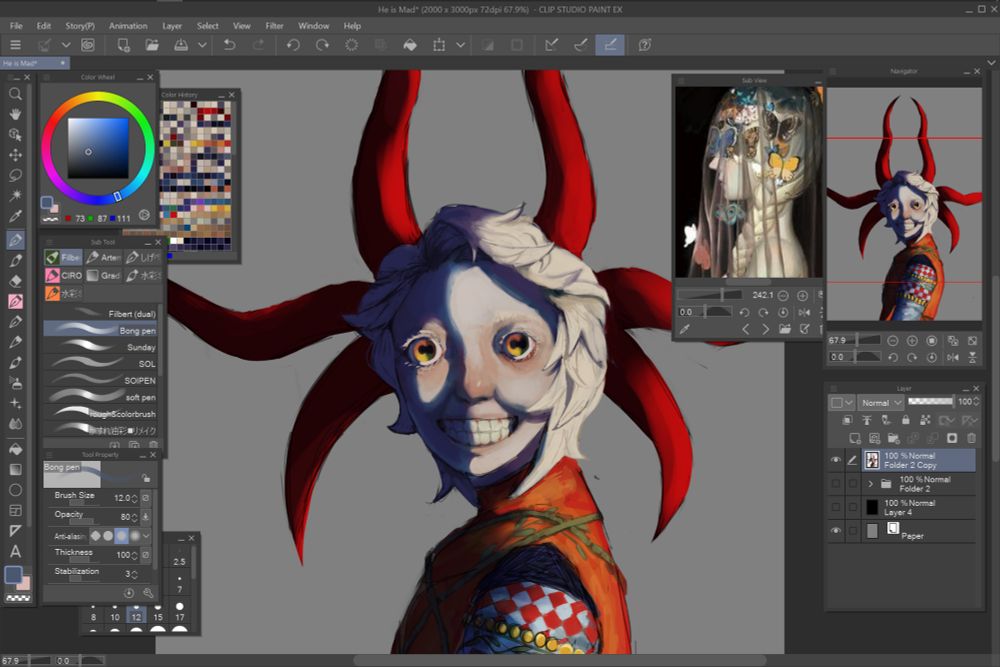Select the Hand move tool

[15, 114]
